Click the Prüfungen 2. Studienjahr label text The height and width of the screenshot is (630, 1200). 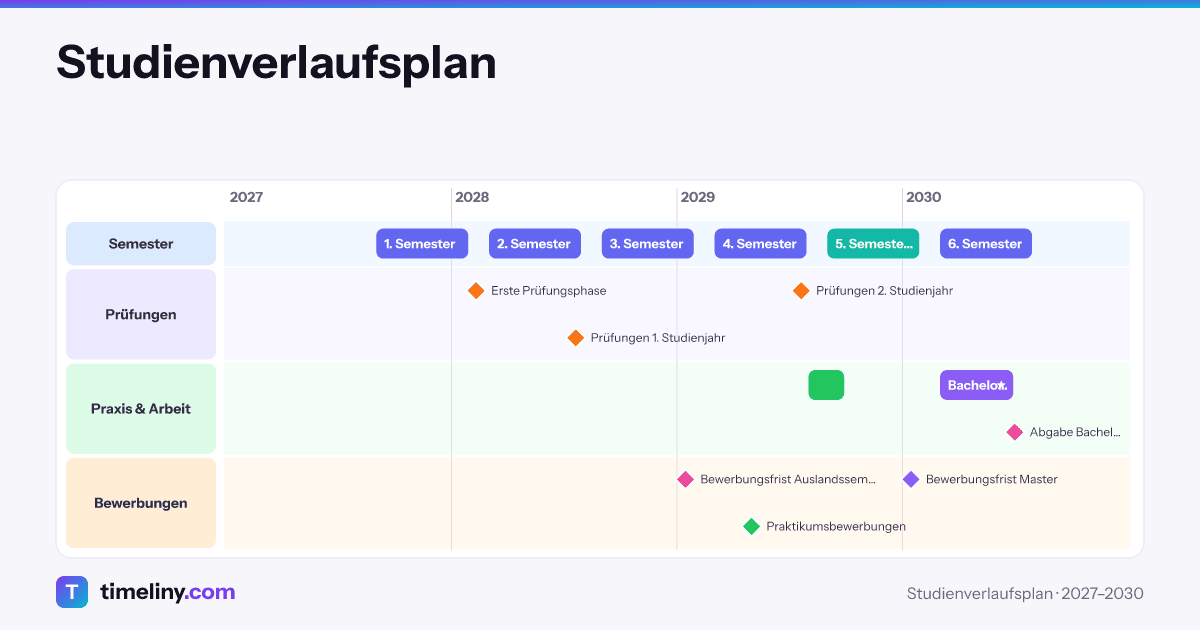click(x=884, y=291)
